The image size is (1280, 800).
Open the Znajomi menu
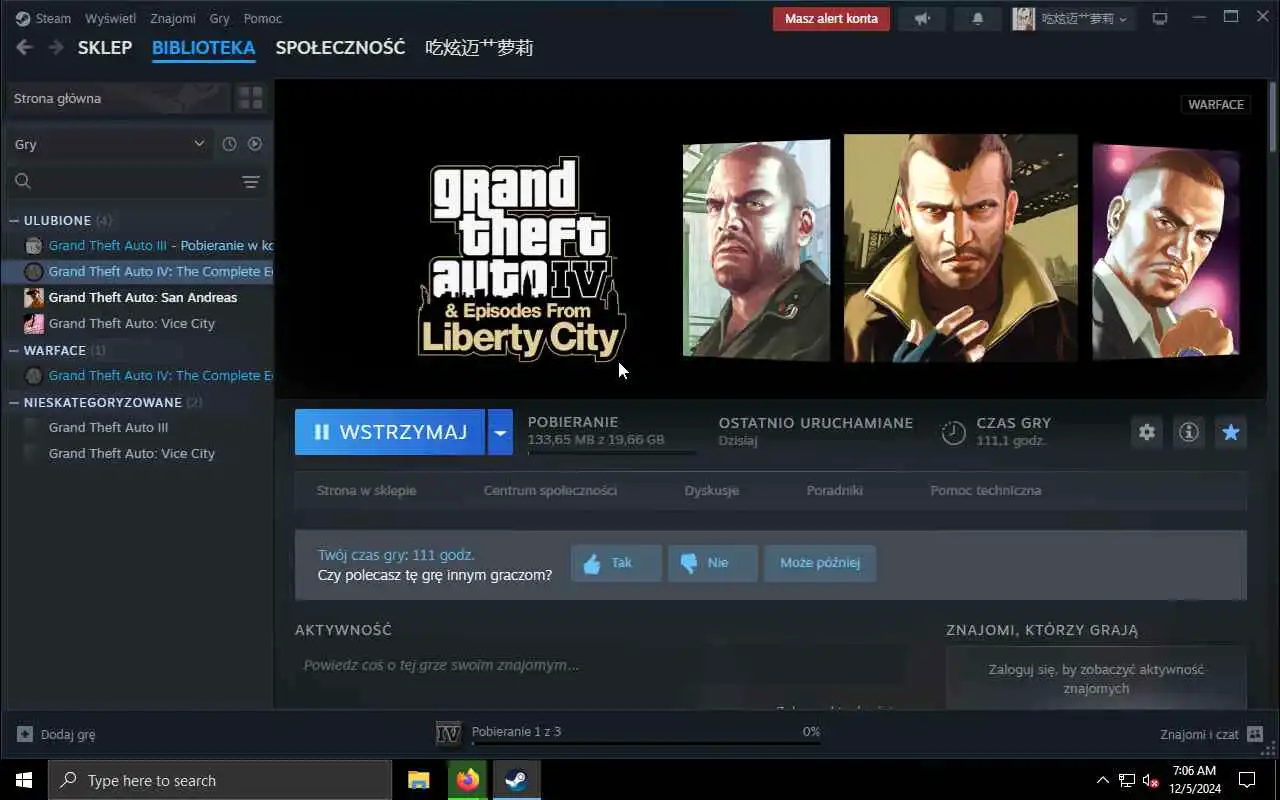click(173, 18)
